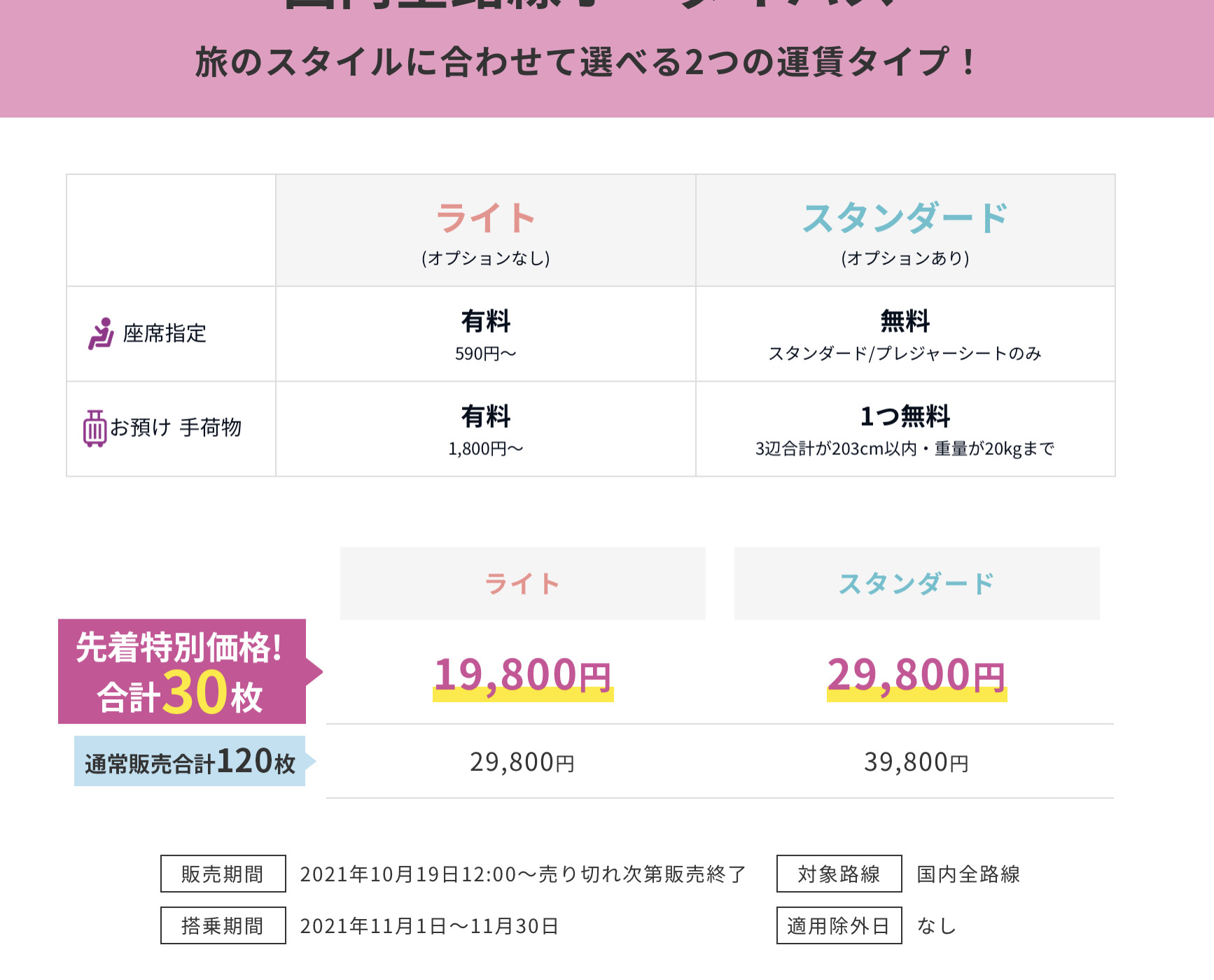Select the スタンダード price tab header
This screenshot has height=980, width=1214.
click(x=917, y=583)
